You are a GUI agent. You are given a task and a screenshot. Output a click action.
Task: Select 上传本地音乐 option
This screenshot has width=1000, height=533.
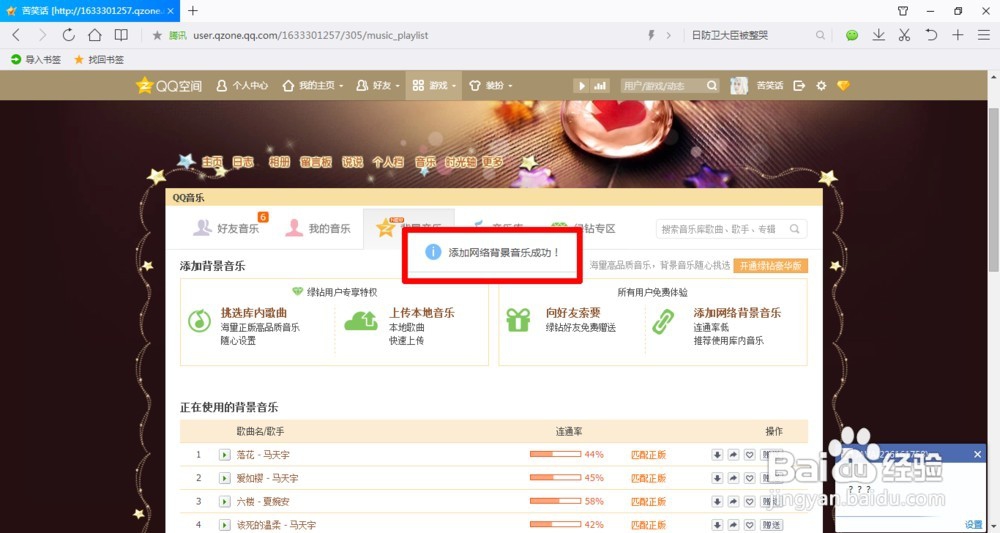tap(422, 313)
